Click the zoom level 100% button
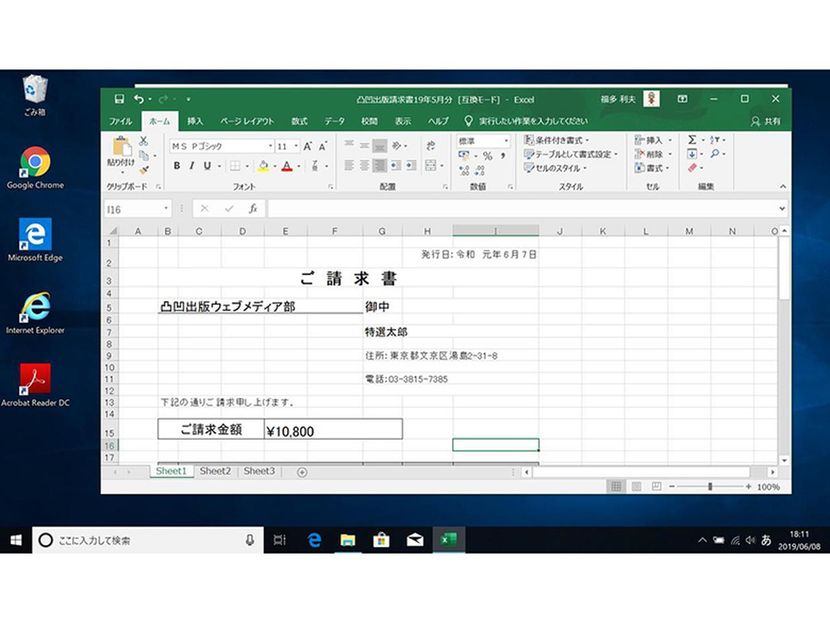Image resolution: width=830 pixels, height=623 pixels. [x=768, y=487]
